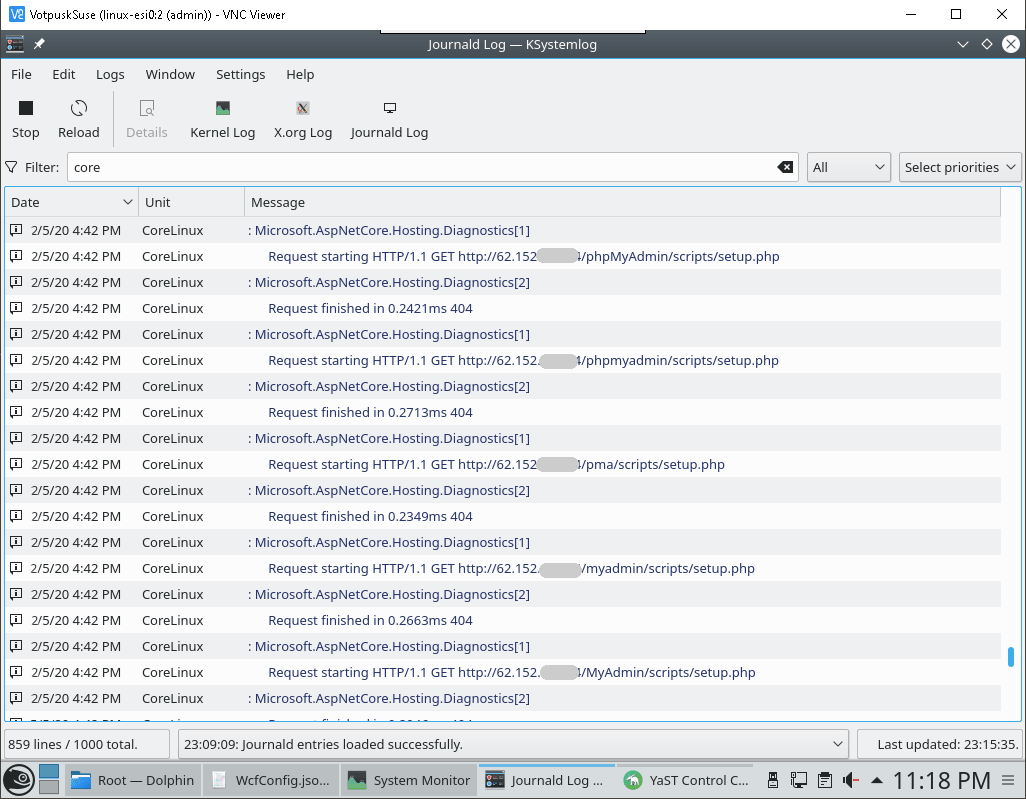The image size is (1026, 799).
Task: Click log entry icon for 0.2663ms request row
Action: [16, 620]
